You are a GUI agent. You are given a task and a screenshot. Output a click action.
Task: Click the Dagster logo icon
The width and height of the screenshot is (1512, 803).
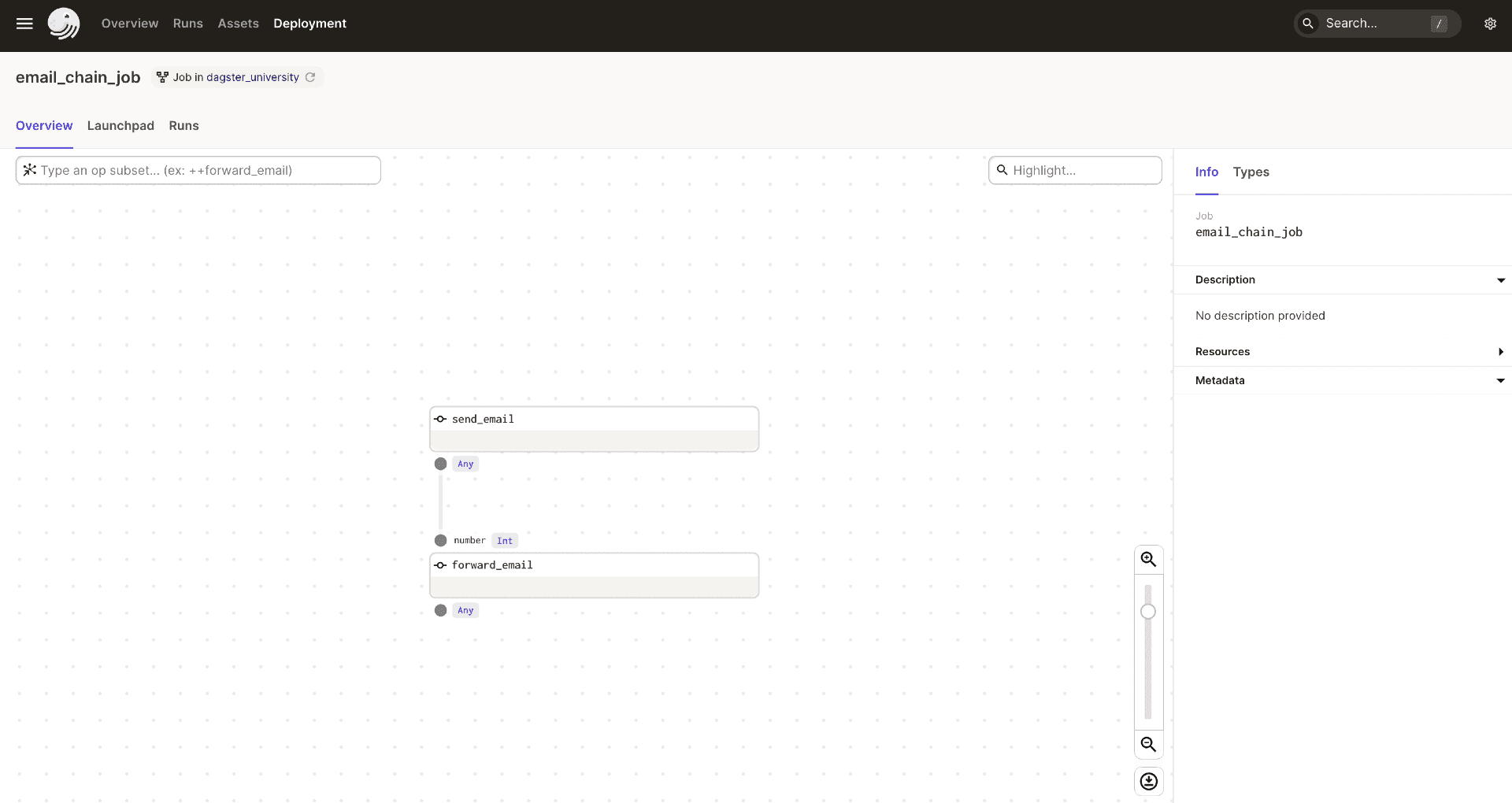tap(63, 24)
